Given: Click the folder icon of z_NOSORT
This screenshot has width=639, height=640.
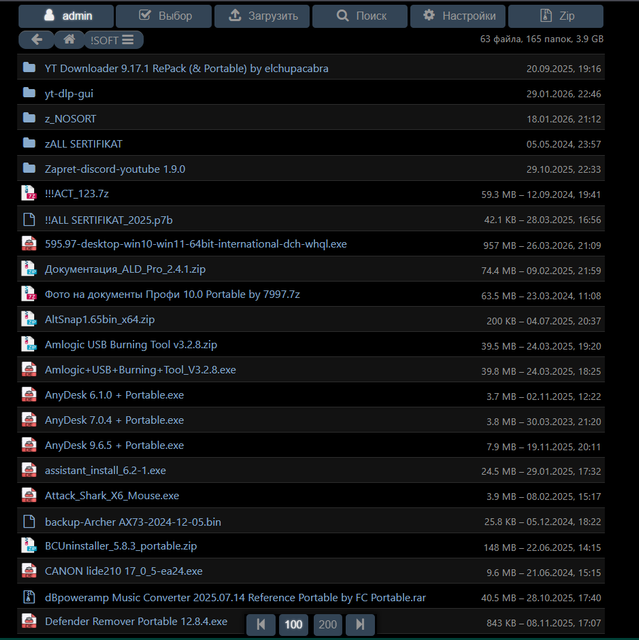Looking at the screenshot, I should [x=29, y=118].
